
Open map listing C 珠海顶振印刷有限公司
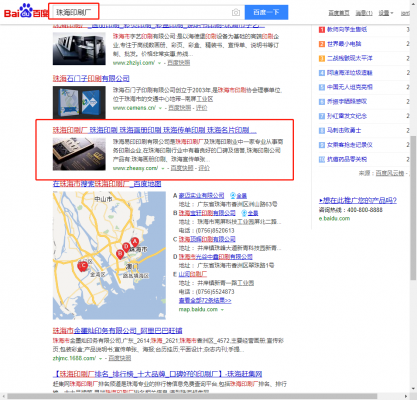point(207,239)
